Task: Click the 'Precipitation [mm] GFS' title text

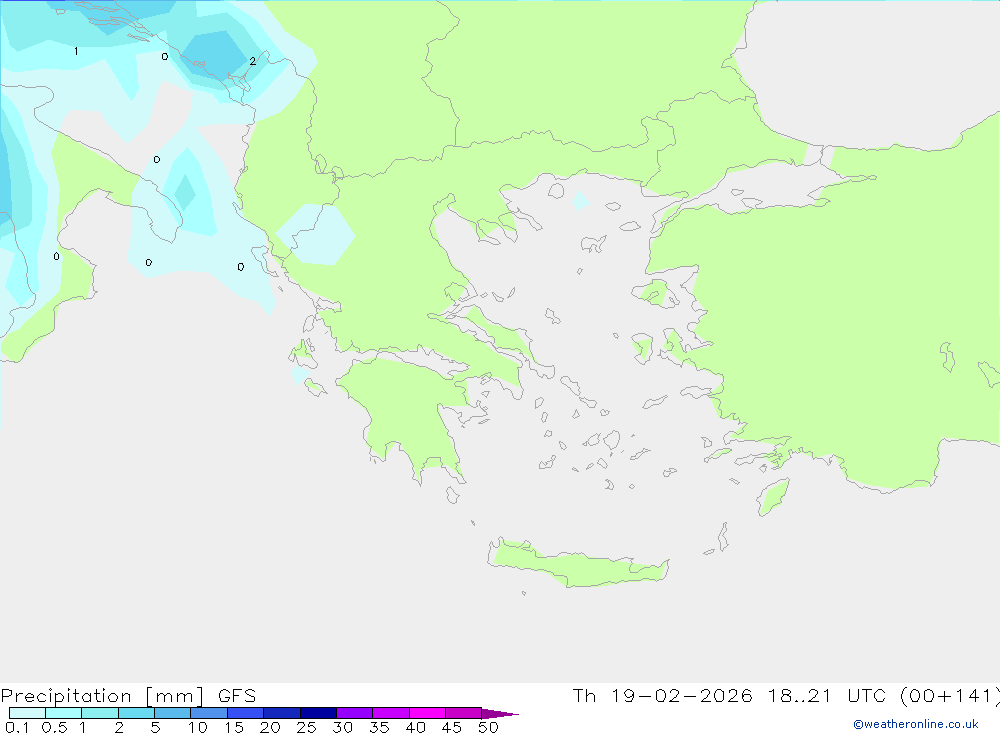Action: point(128,695)
